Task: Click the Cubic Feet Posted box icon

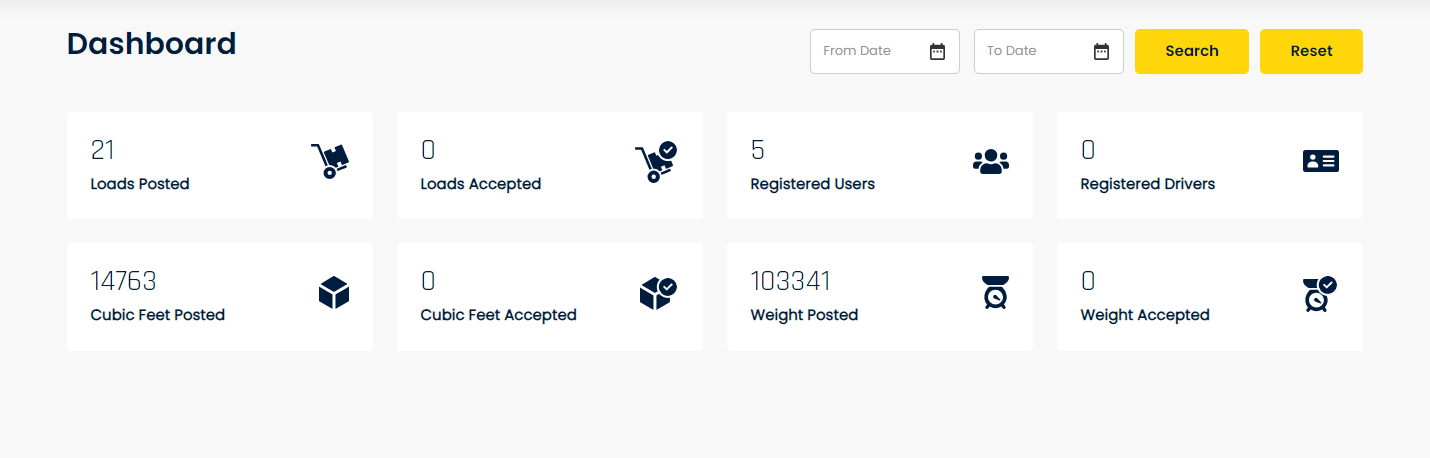Action: tap(333, 293)
